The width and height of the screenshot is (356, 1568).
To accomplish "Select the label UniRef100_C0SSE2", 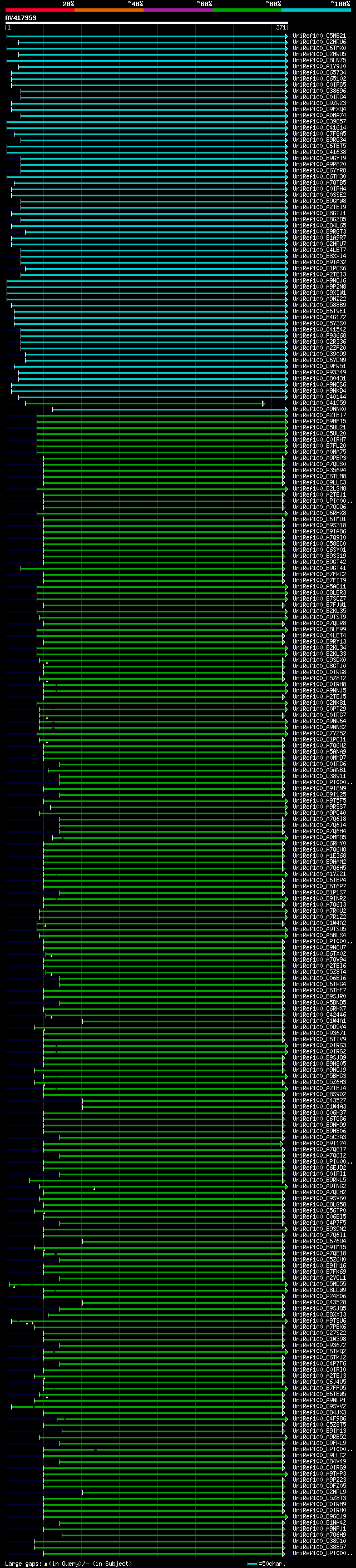I will tap(319, 195).
